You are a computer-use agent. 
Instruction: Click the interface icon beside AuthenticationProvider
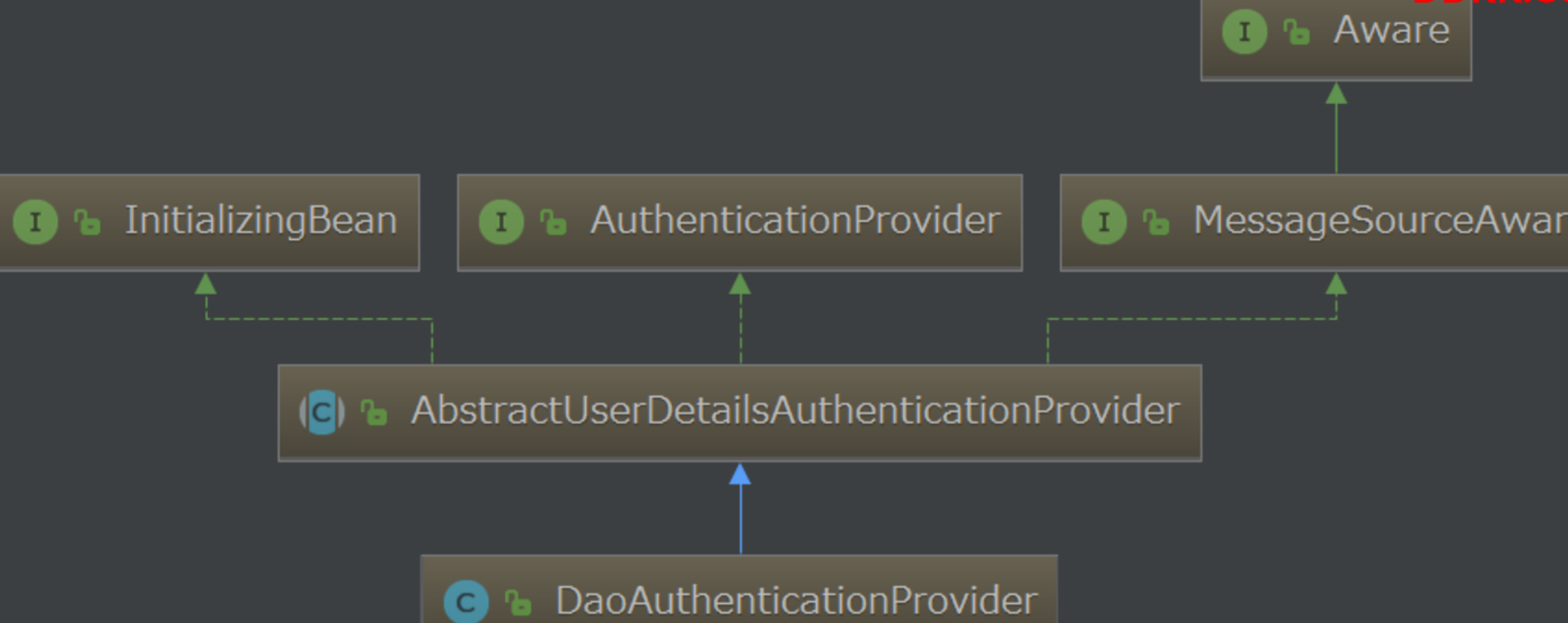coord(501,222)
